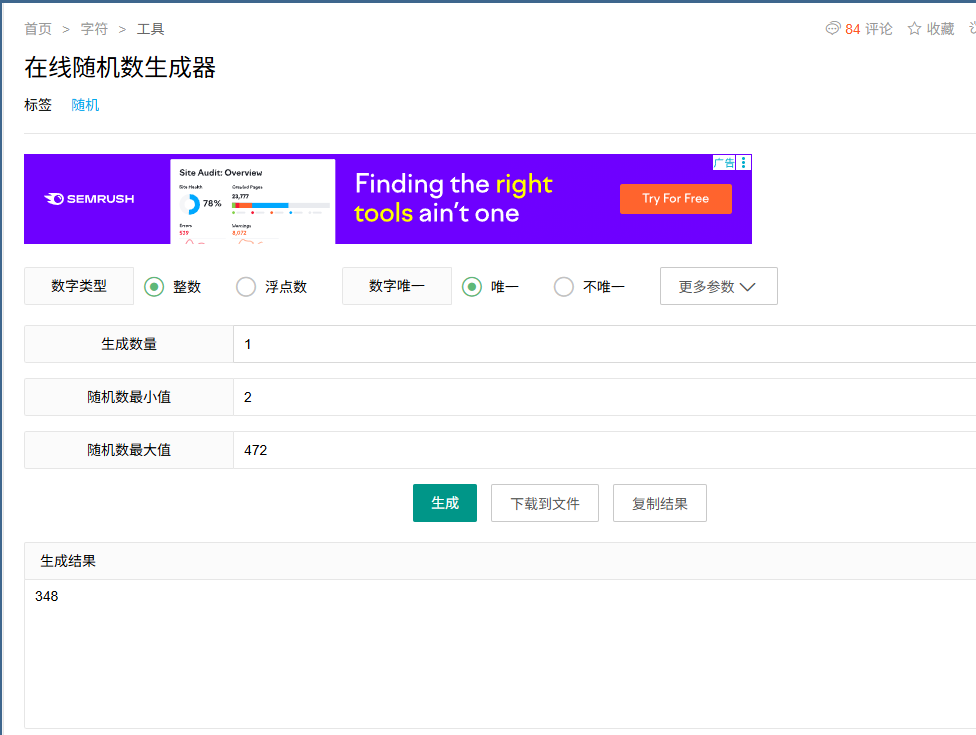976x735 pixels.
Task: Click the star favorite icon
Action: (914, 29)
